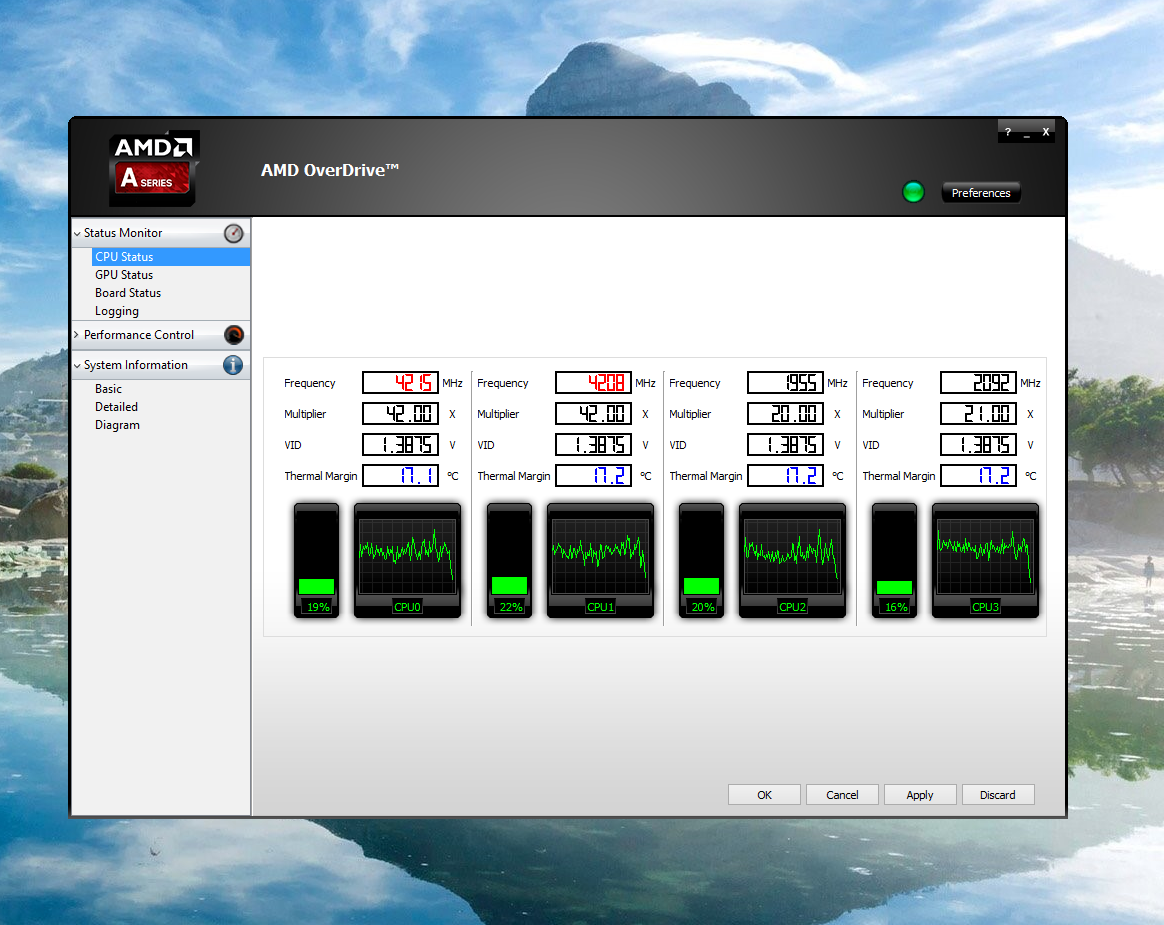This screenshot has width=1164, height=925.
Task: Click the OK button
Action: click(765, 795)
